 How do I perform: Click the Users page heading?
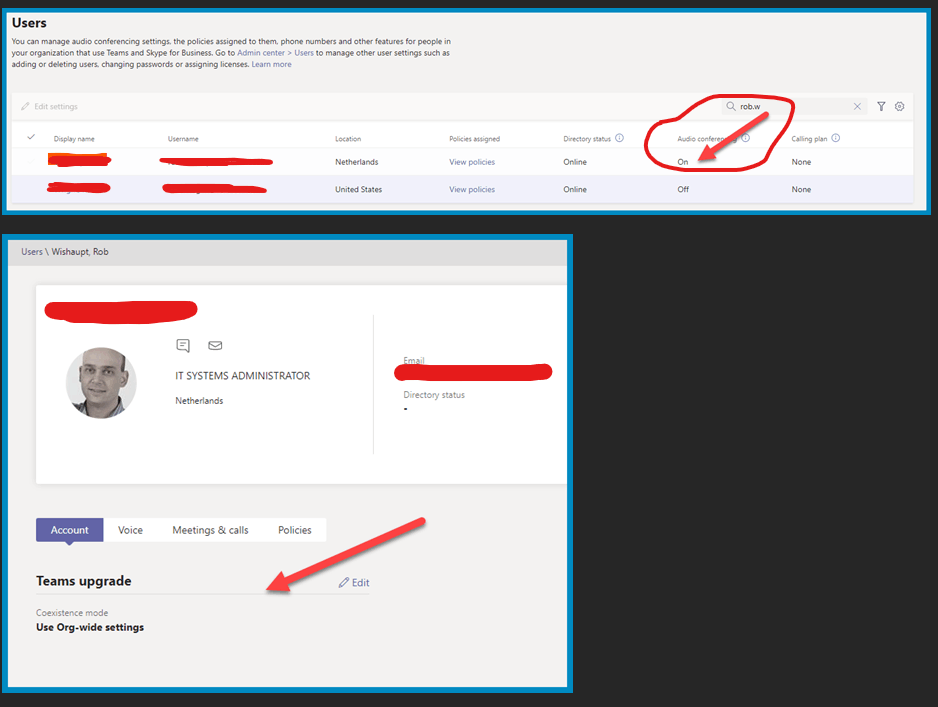point(29,23)
